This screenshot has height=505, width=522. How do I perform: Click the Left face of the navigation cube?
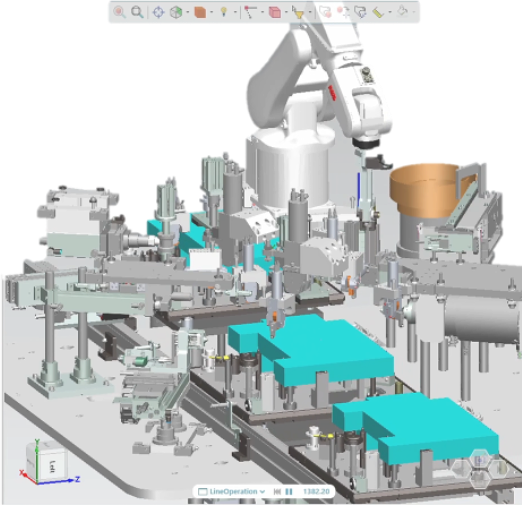pyautogui.click(x=52, y=465)
